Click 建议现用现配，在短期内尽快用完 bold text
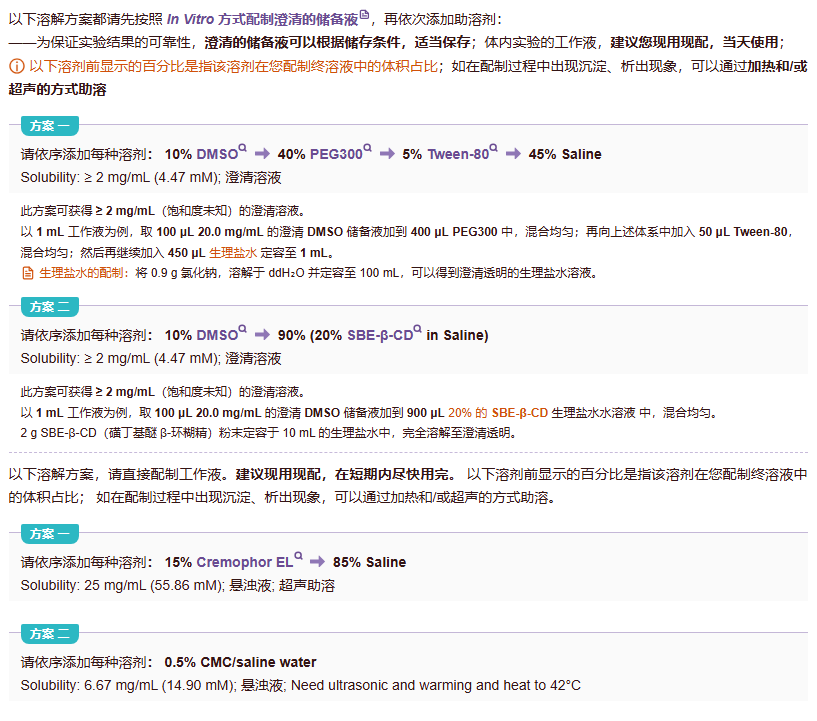 (346, 475)
